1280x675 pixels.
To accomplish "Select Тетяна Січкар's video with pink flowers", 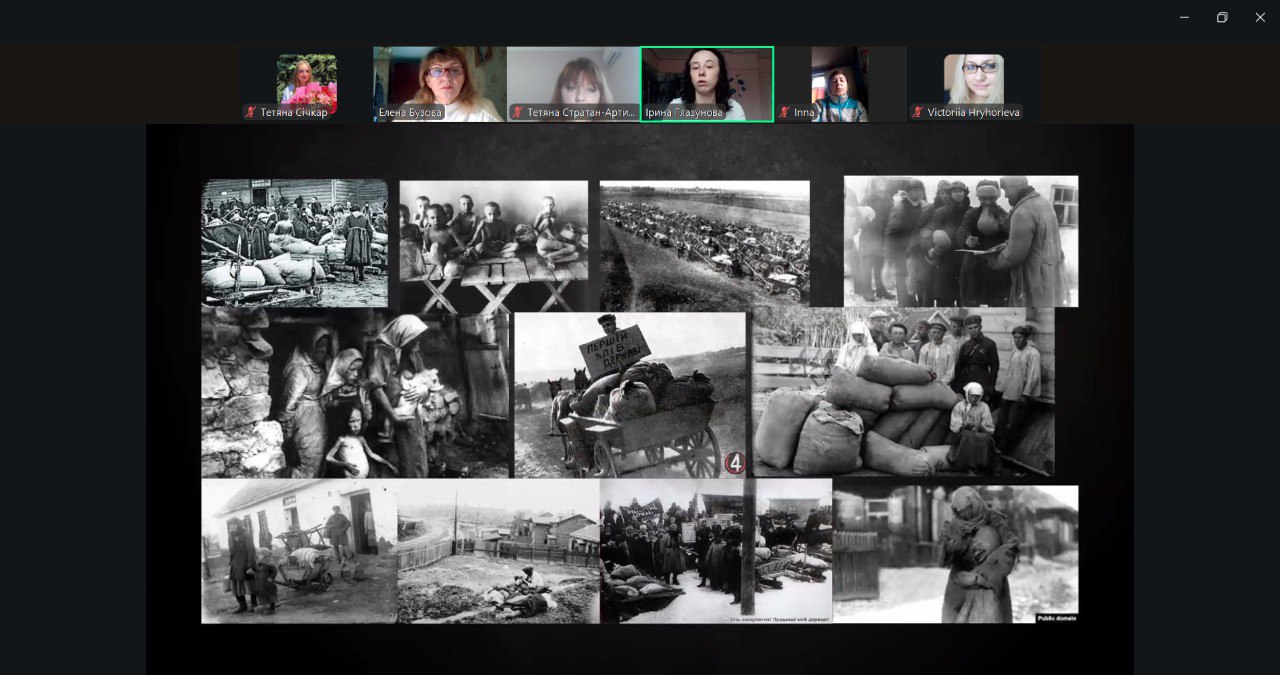I will point(306,78).
